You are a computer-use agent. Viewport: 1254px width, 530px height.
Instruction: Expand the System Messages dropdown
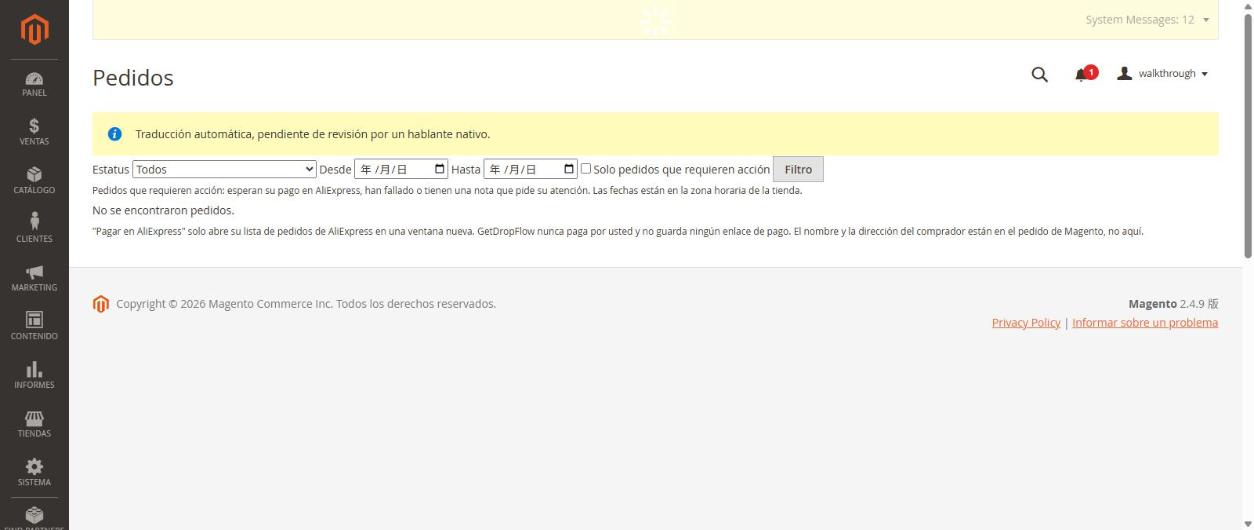[1147, 20]
